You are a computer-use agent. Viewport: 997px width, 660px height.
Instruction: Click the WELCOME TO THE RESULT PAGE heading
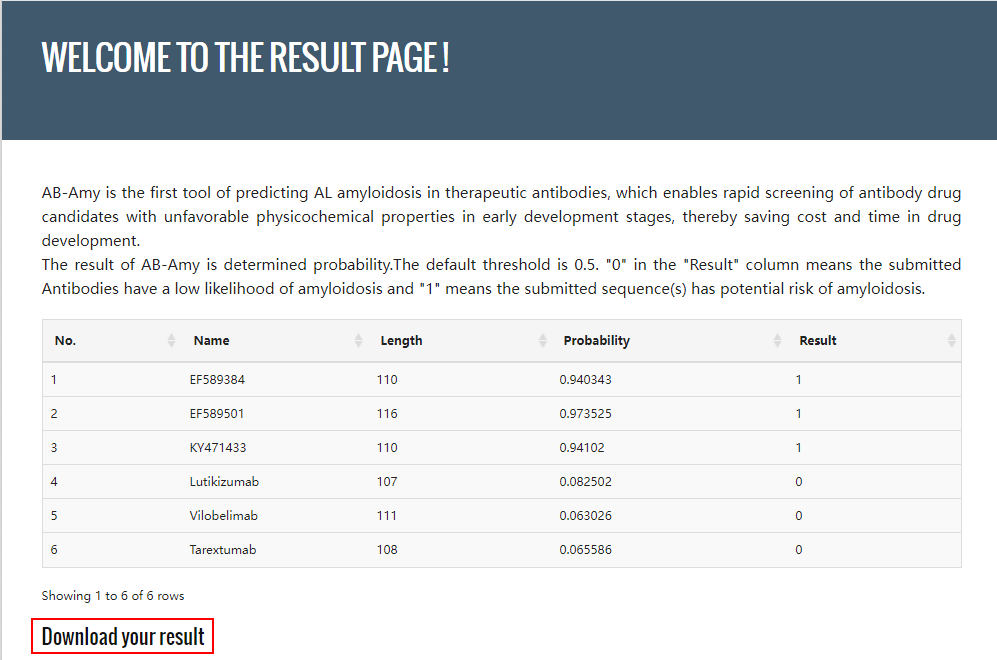pos(245,57)
